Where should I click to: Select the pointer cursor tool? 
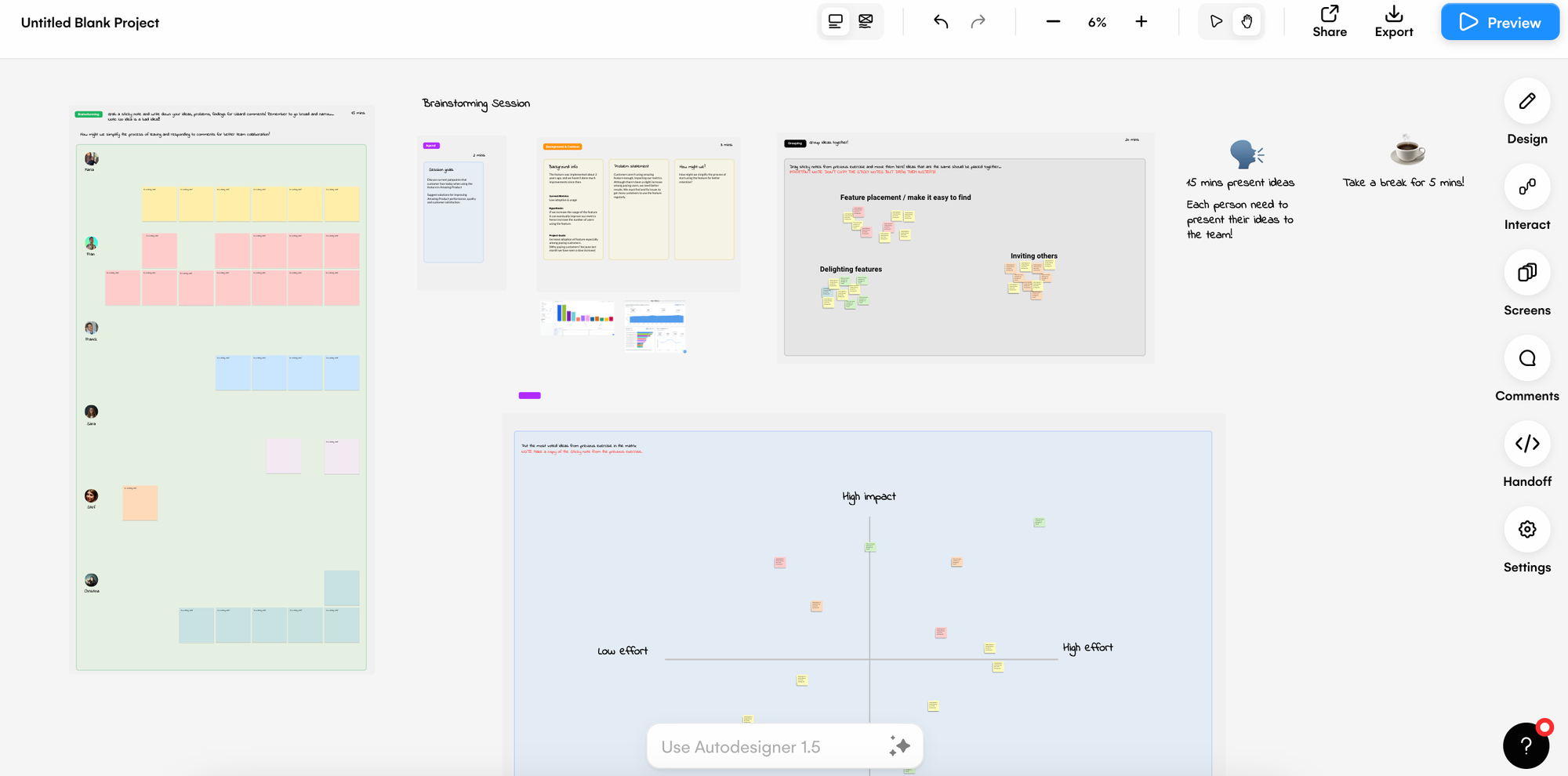pyautogui.click(x=1216, y=22)
